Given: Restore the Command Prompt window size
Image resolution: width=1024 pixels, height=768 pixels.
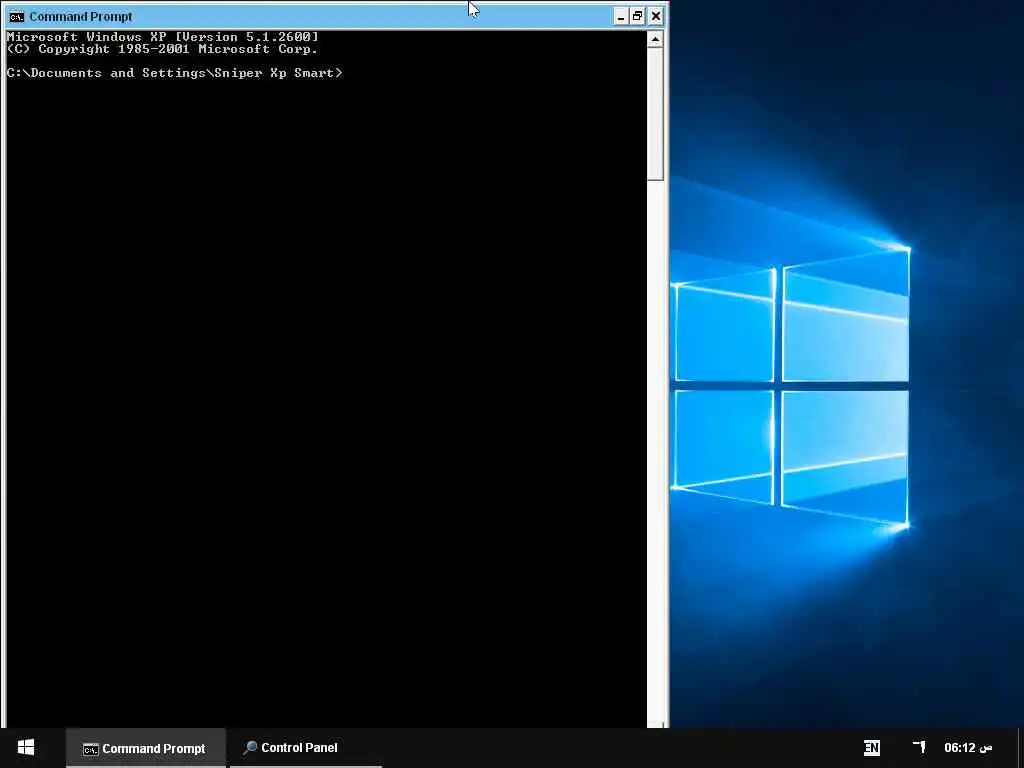Looking at the screenshot, I should tap(637, 17).
